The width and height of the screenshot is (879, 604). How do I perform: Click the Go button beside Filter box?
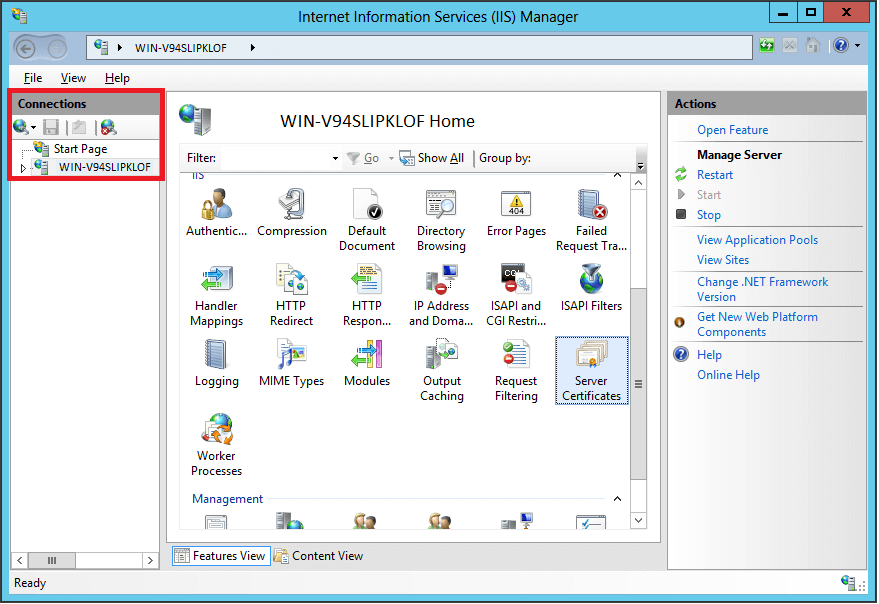click(x=371, y=157)
